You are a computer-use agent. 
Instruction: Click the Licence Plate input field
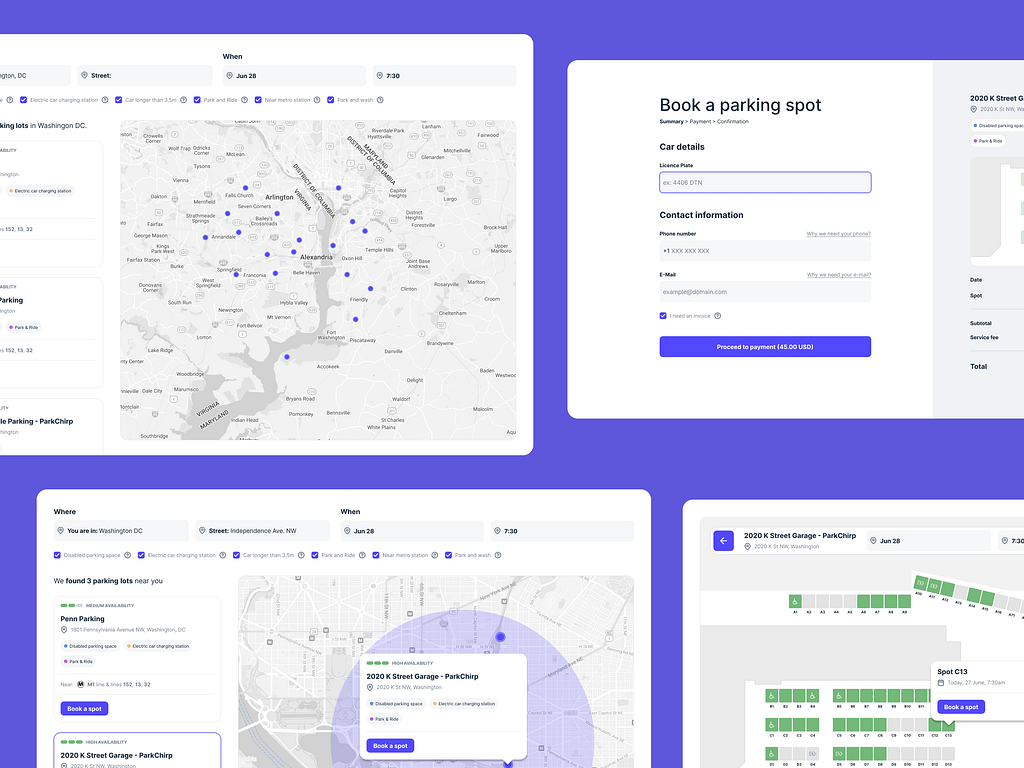pos(765,182)
